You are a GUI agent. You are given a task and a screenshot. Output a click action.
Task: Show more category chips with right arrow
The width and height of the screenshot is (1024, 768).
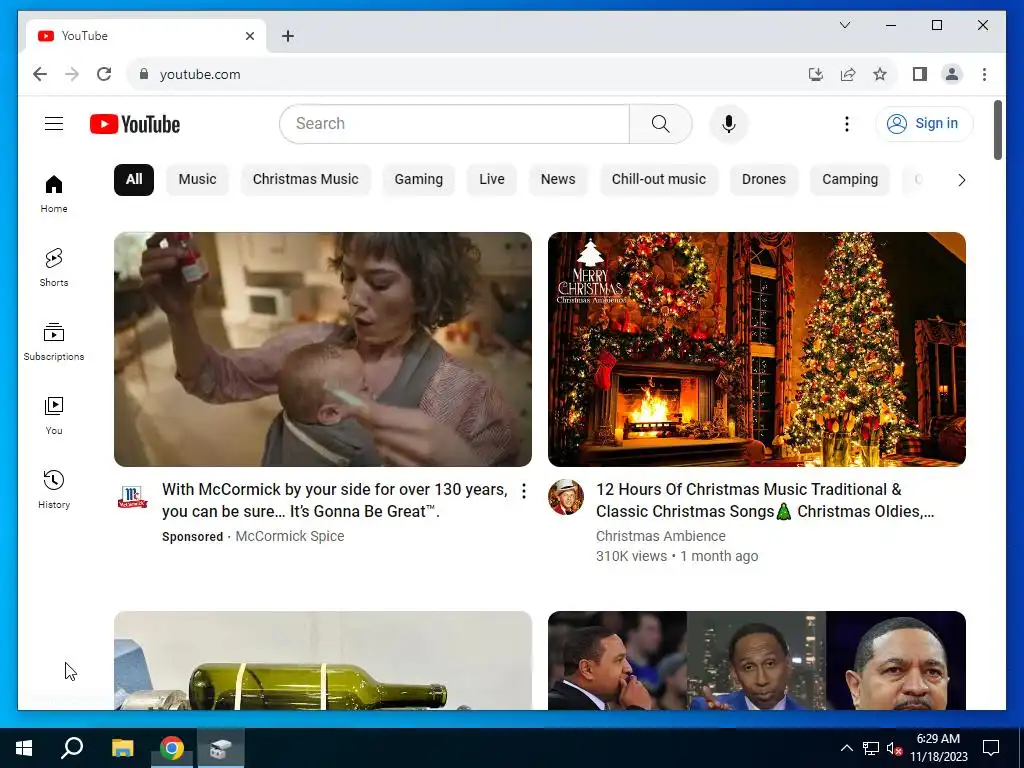tap(961, 180)
